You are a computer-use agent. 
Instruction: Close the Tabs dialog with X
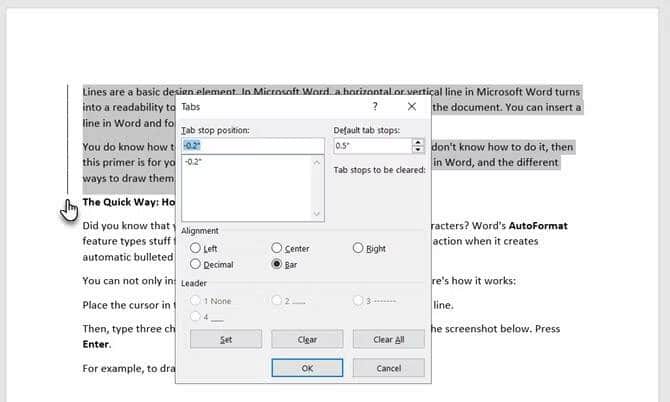(411, 106)
